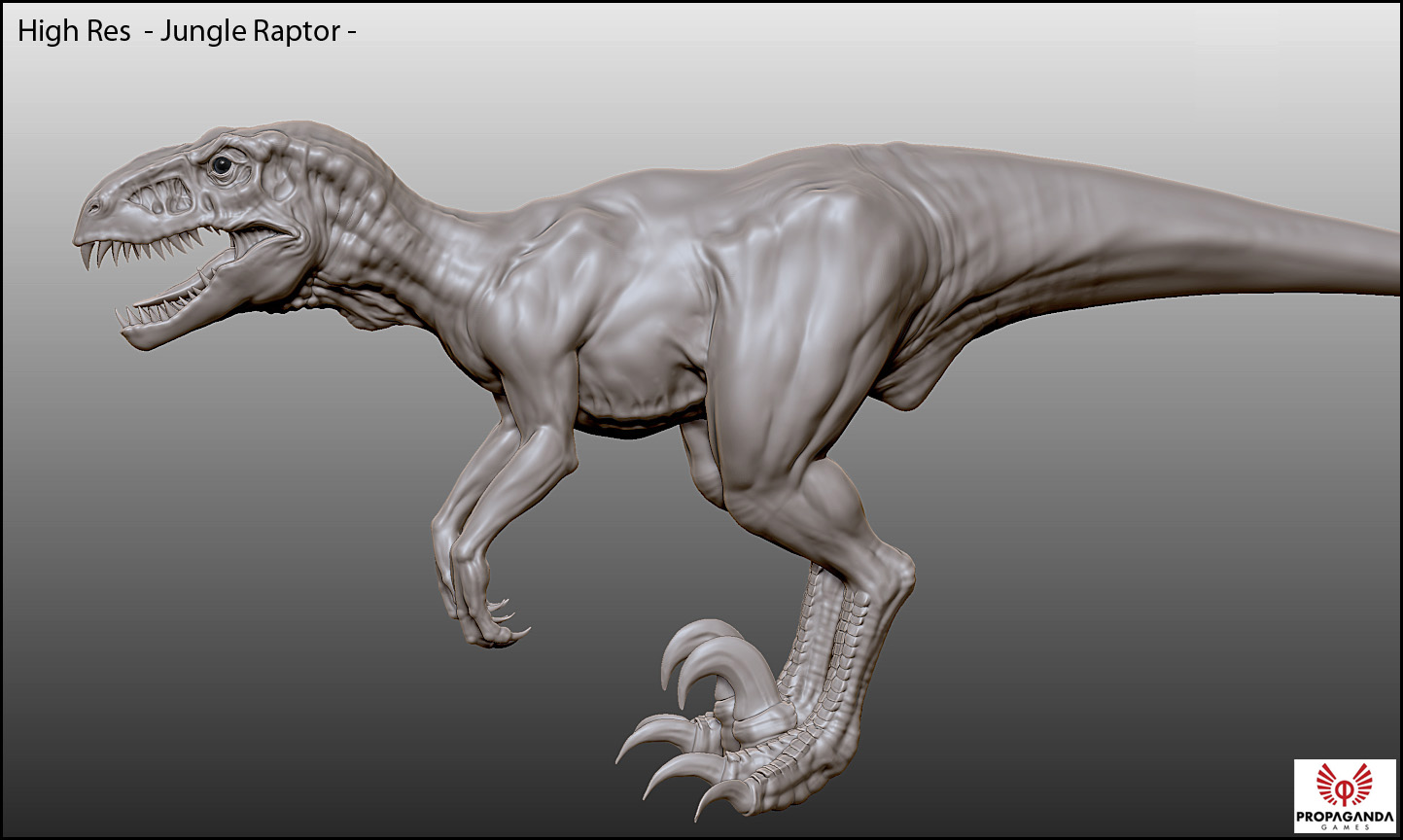Click the Propaganda Games logo
This screenshot has height=840, width=1403.
(1345, 796)
